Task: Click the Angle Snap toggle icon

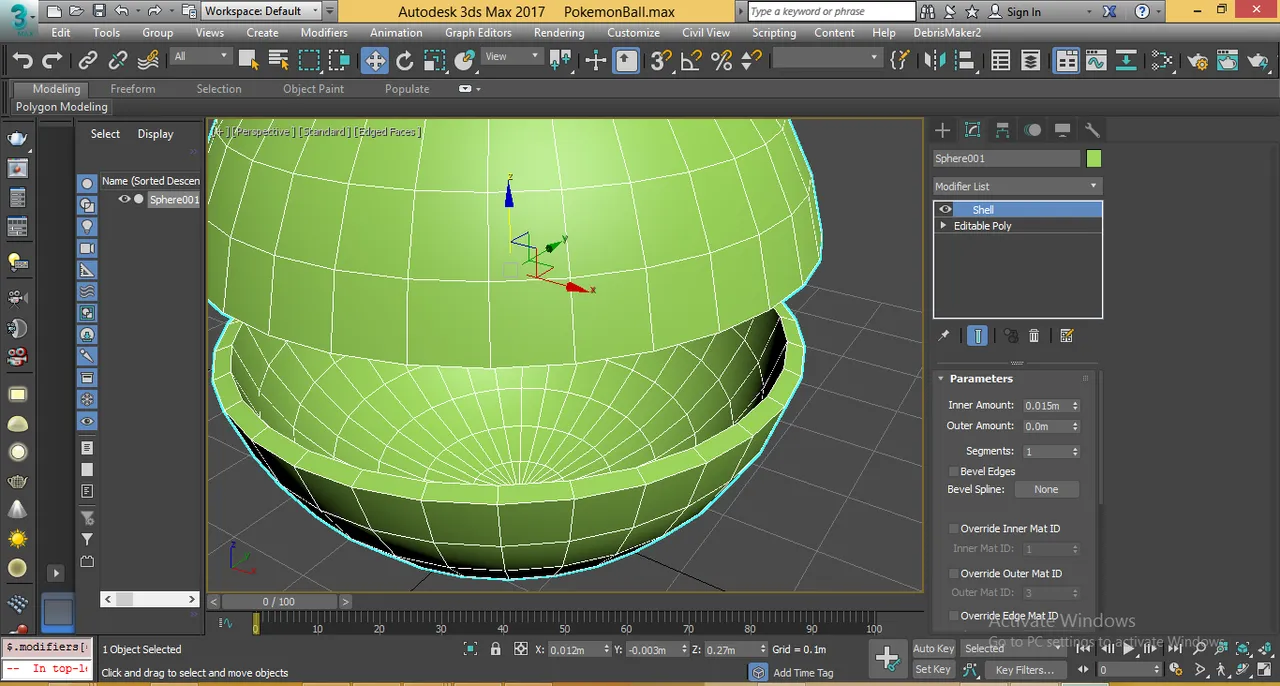Action: point(691,61)
